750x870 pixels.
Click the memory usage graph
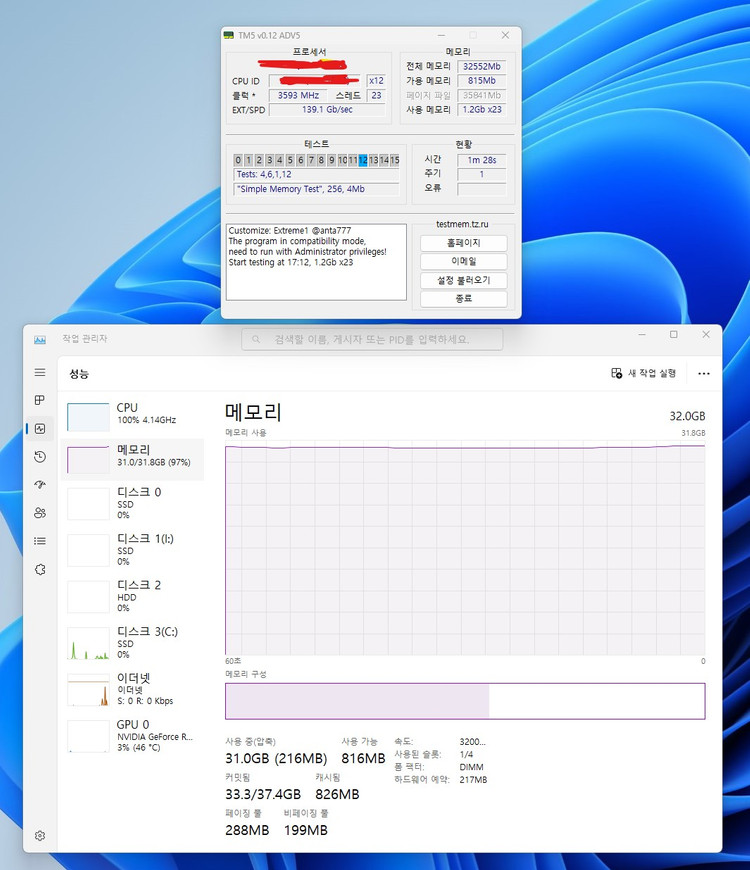[465, 549]
